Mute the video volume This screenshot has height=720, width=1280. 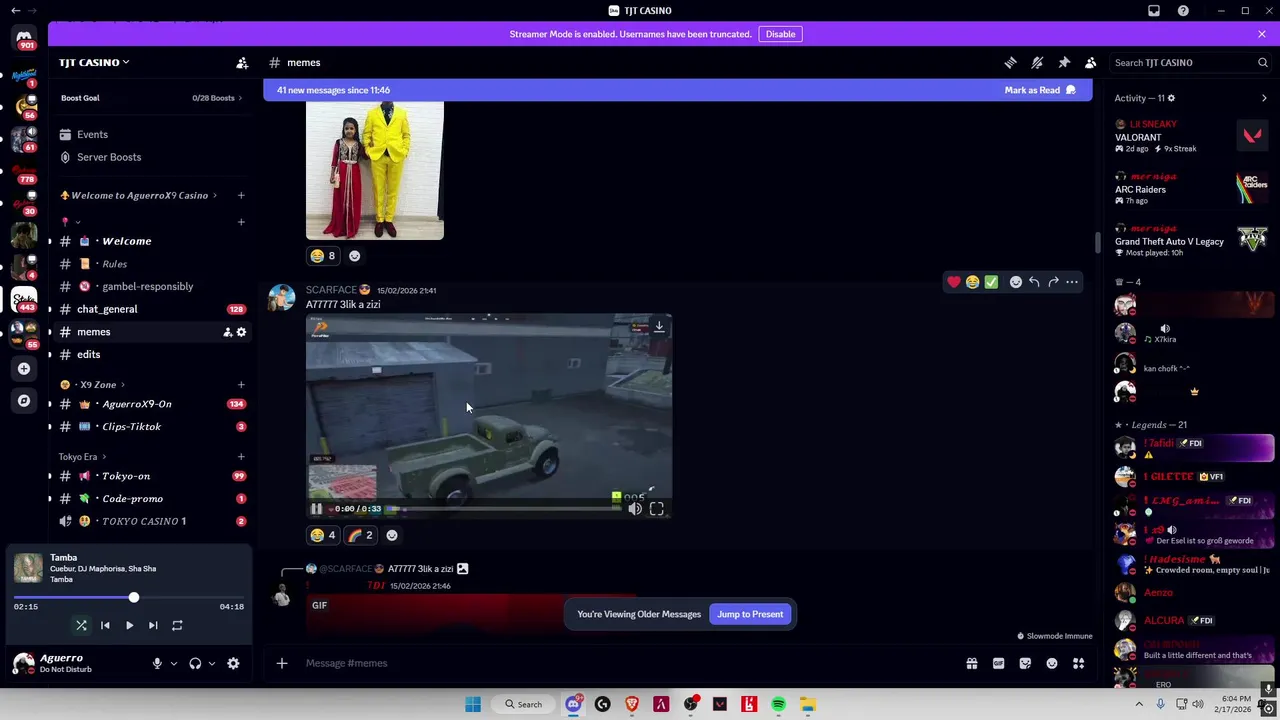tap(635, 509)
